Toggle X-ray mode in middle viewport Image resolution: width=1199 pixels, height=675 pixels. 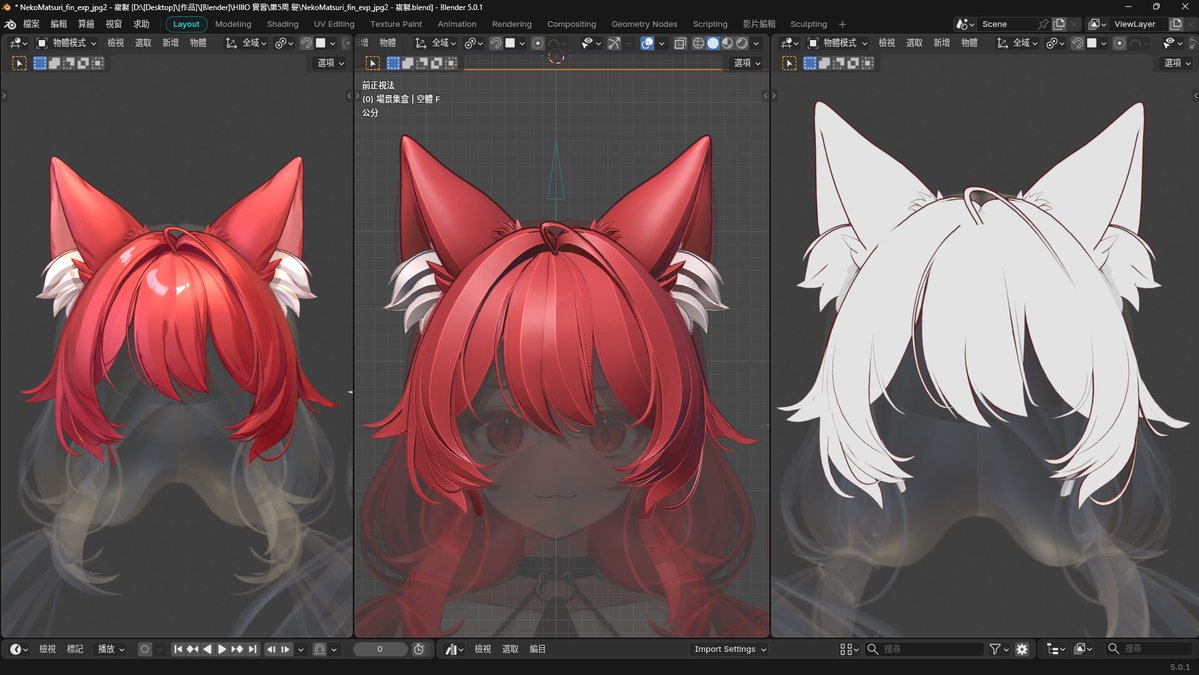[x=680, y=43]
